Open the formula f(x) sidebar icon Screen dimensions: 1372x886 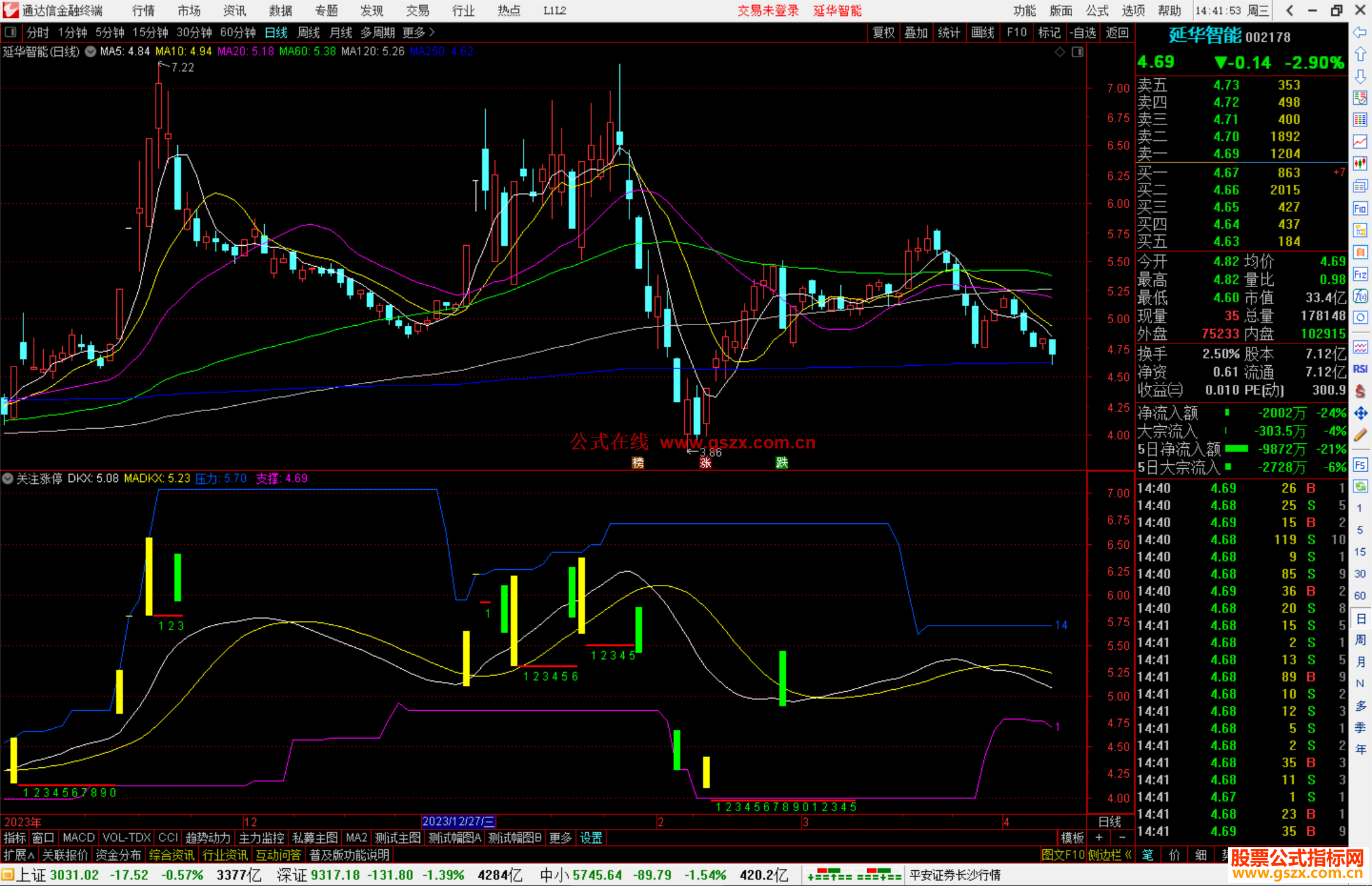click(1360, 296)
